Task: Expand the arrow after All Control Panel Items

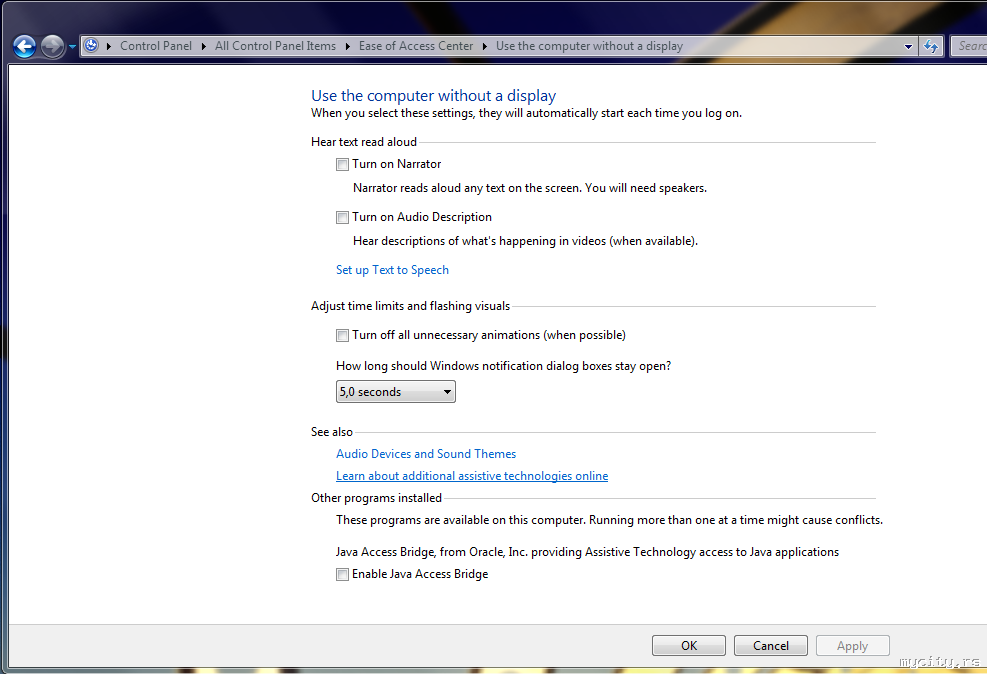Action: click(347, 46)
